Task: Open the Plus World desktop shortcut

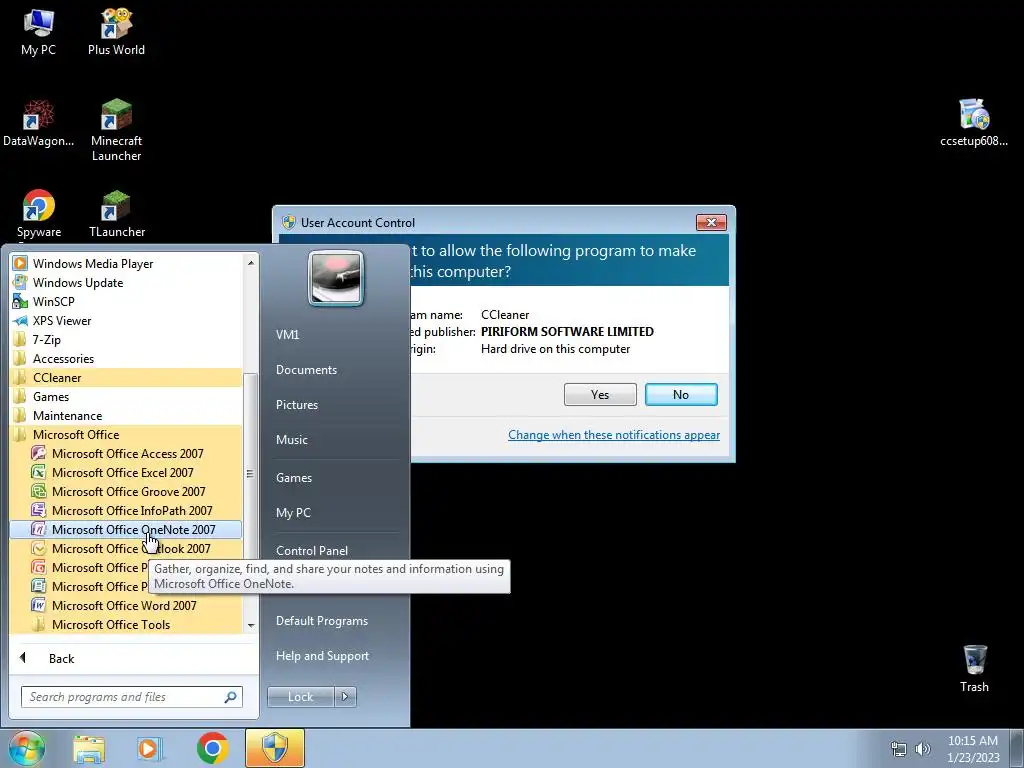Action: point(116,33)
